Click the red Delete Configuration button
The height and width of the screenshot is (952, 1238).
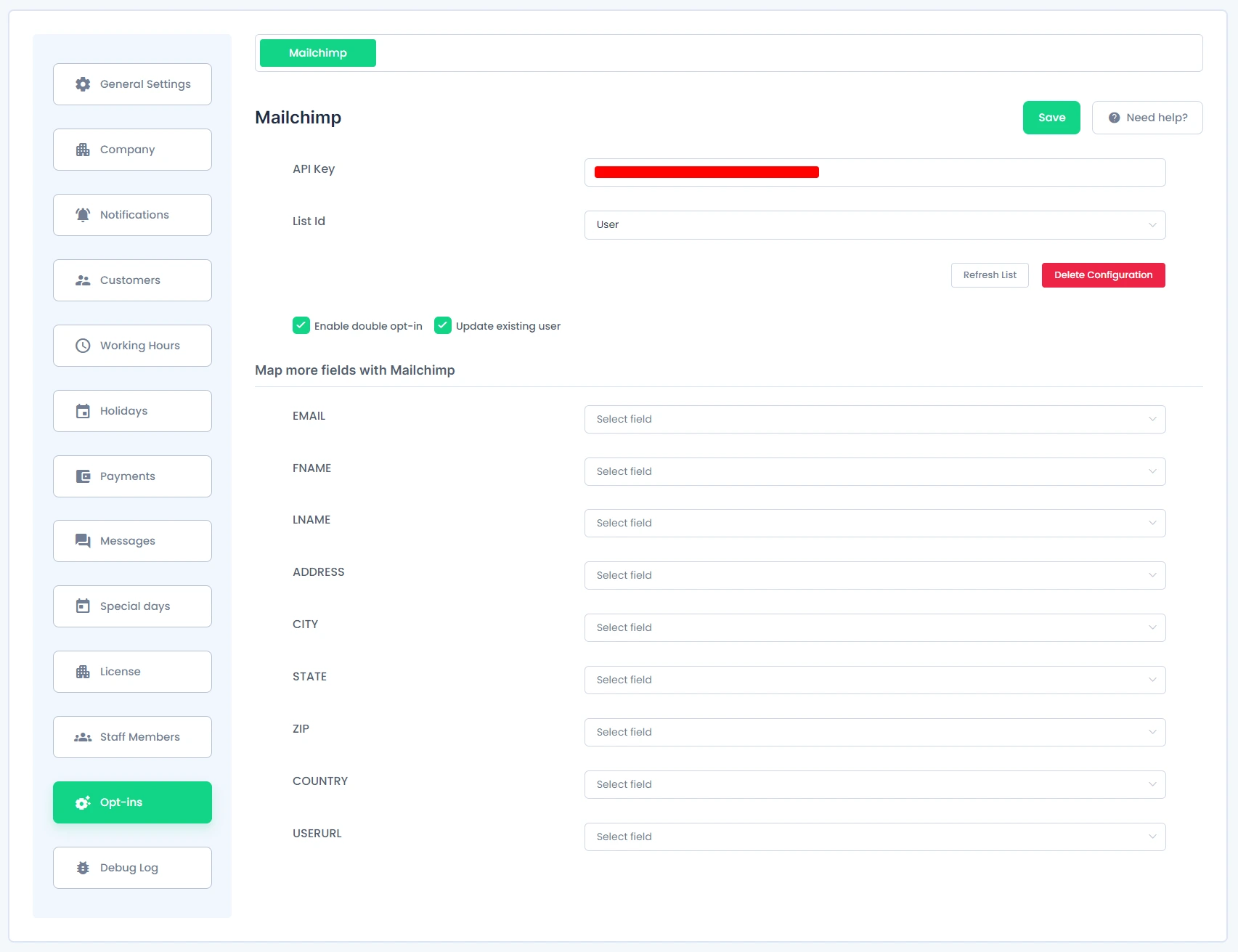point(1103,275)
